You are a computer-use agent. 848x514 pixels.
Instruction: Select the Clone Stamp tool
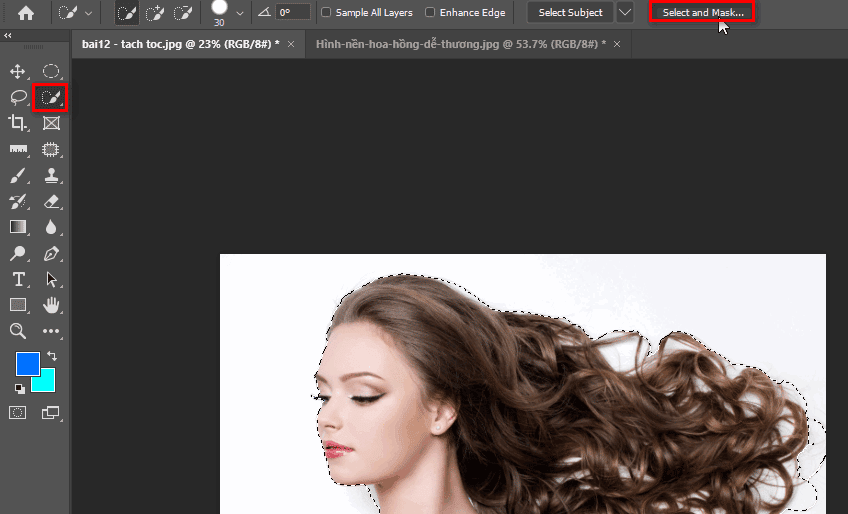pyautogui.click(x=51, y=175)
